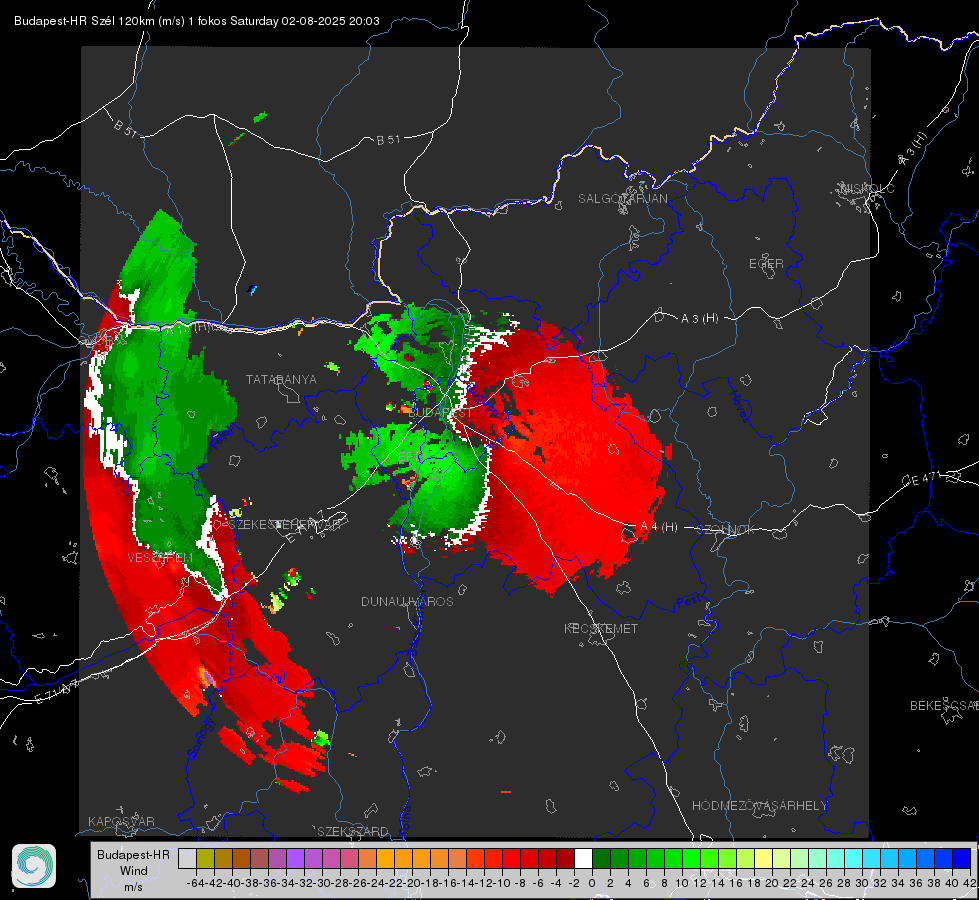979x900 pixels.
Task: Click the MISKOLC city label
Action: coord(867,188)
